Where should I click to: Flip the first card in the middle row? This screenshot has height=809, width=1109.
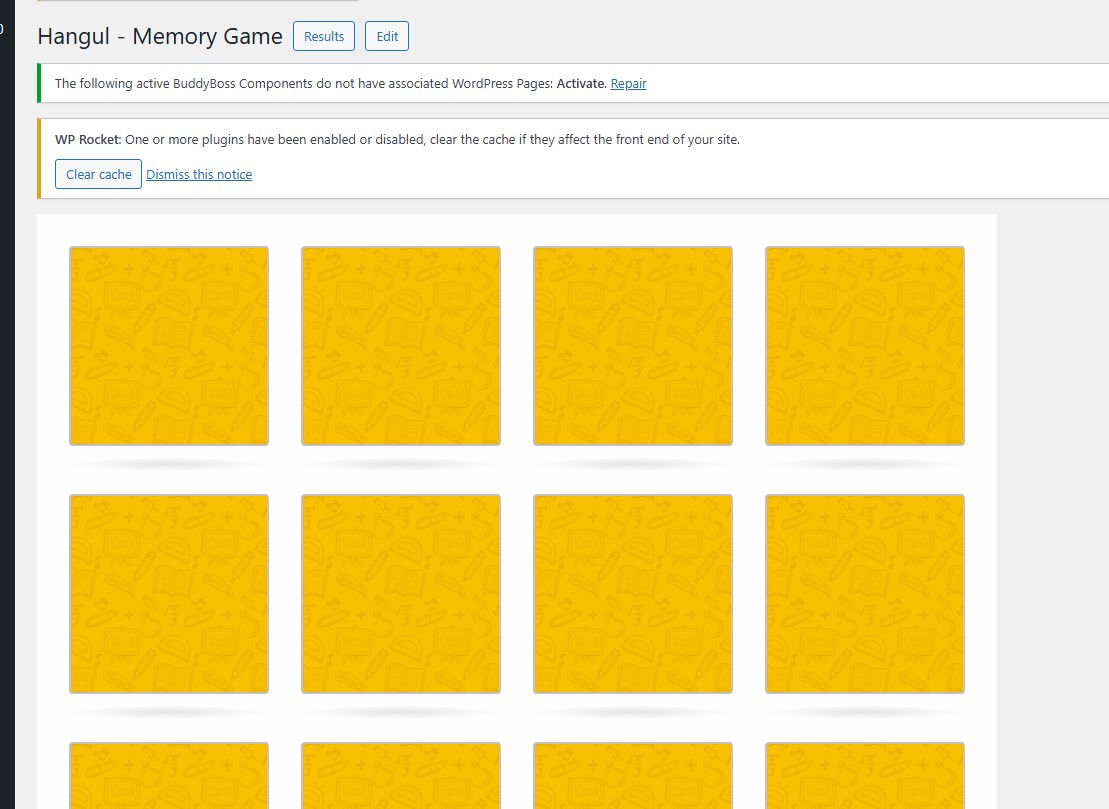[169, 593]
